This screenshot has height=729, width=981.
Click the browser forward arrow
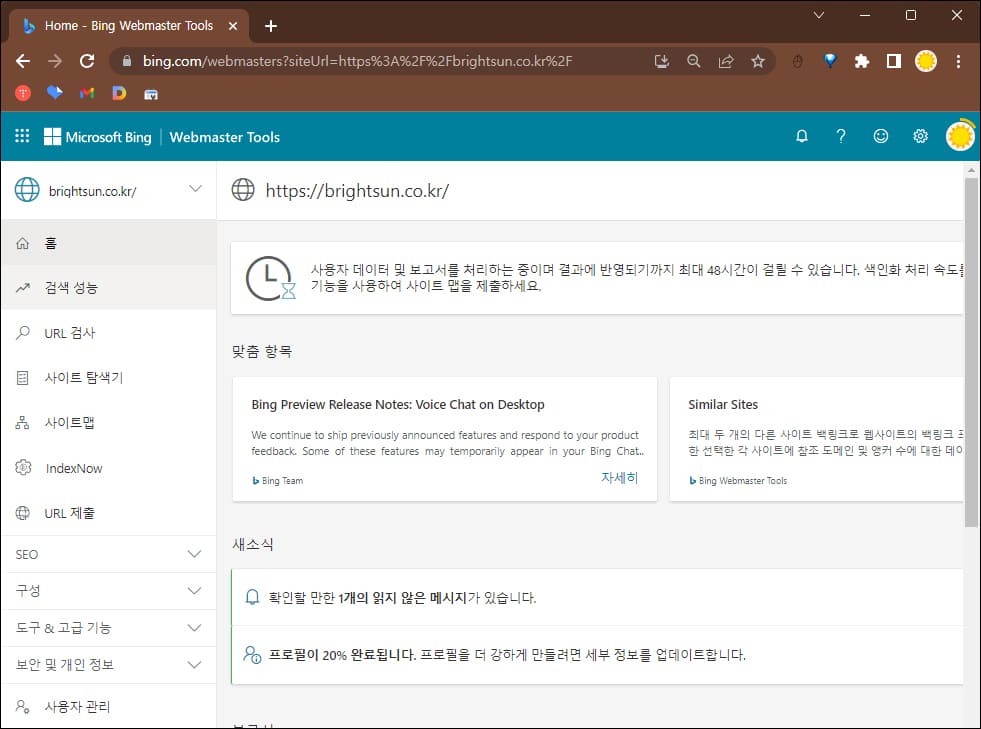tap(55, 61)
